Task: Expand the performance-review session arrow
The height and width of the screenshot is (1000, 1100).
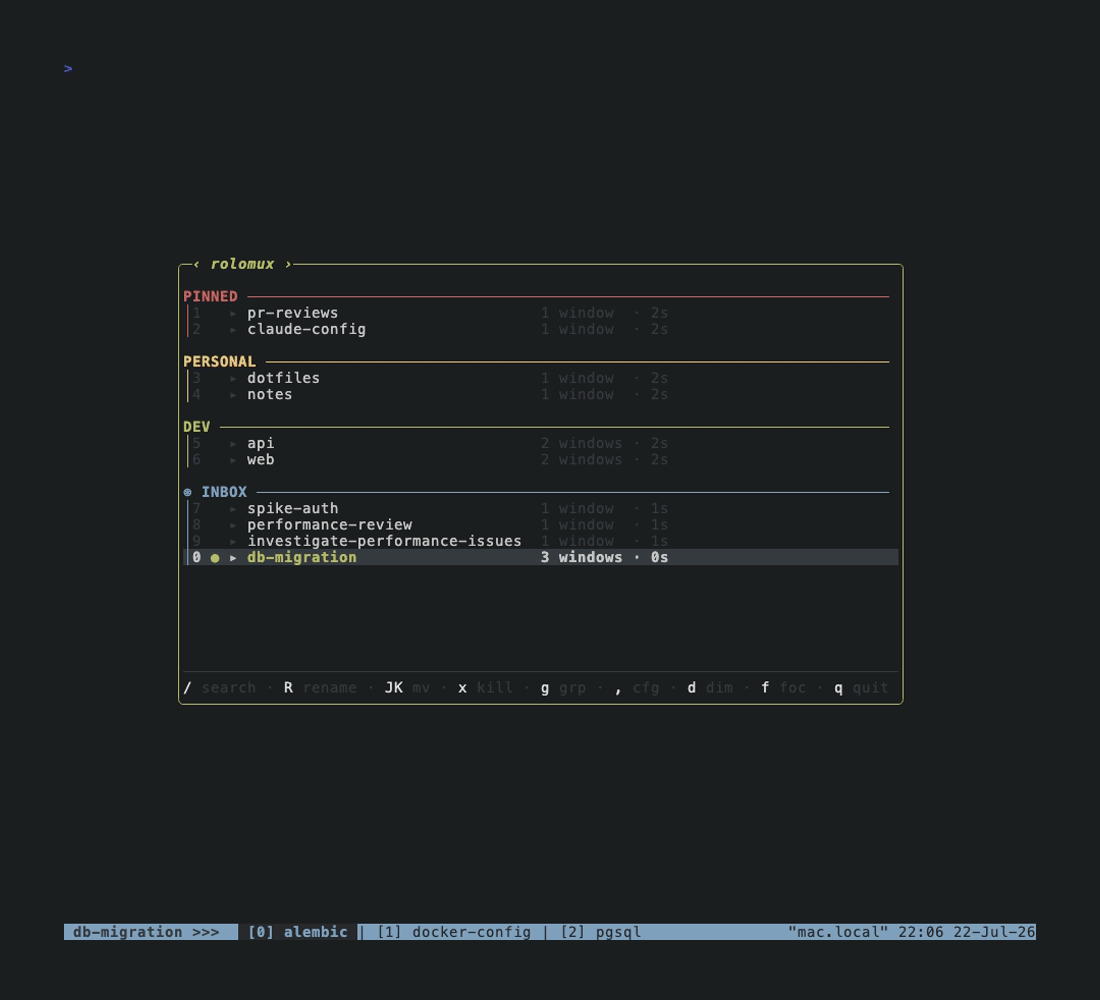Action: point(233,526)
